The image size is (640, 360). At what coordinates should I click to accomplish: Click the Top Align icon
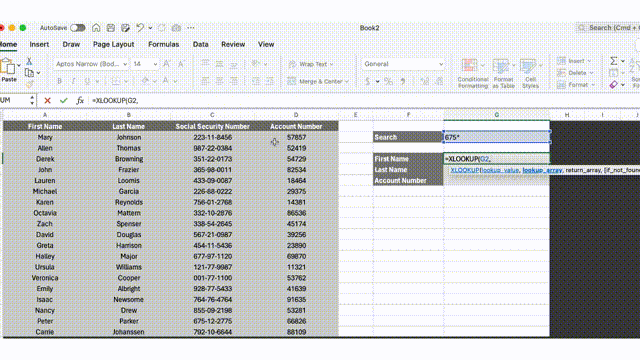205,64
